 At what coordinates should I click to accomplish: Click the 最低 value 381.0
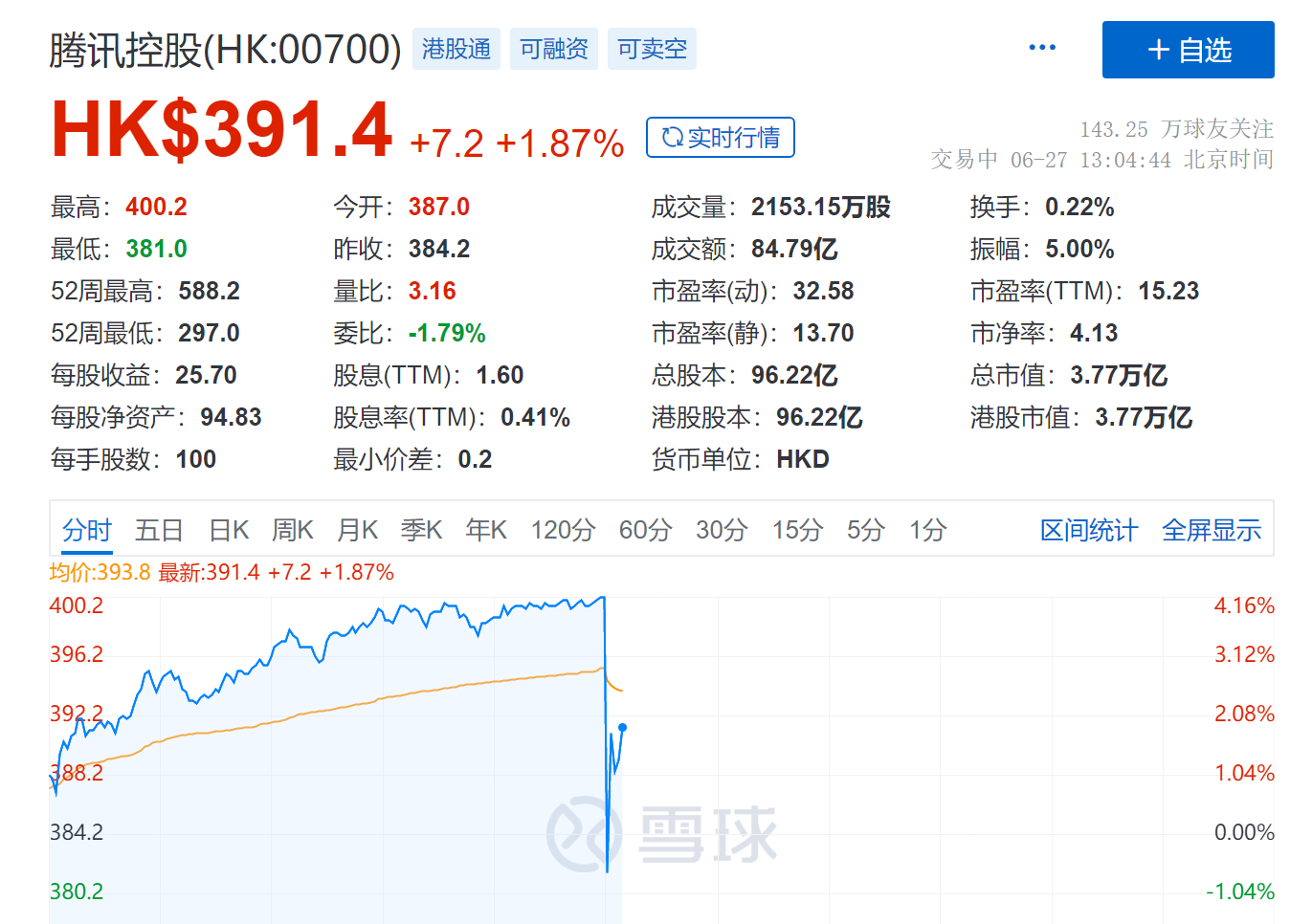tap(156, 249)
